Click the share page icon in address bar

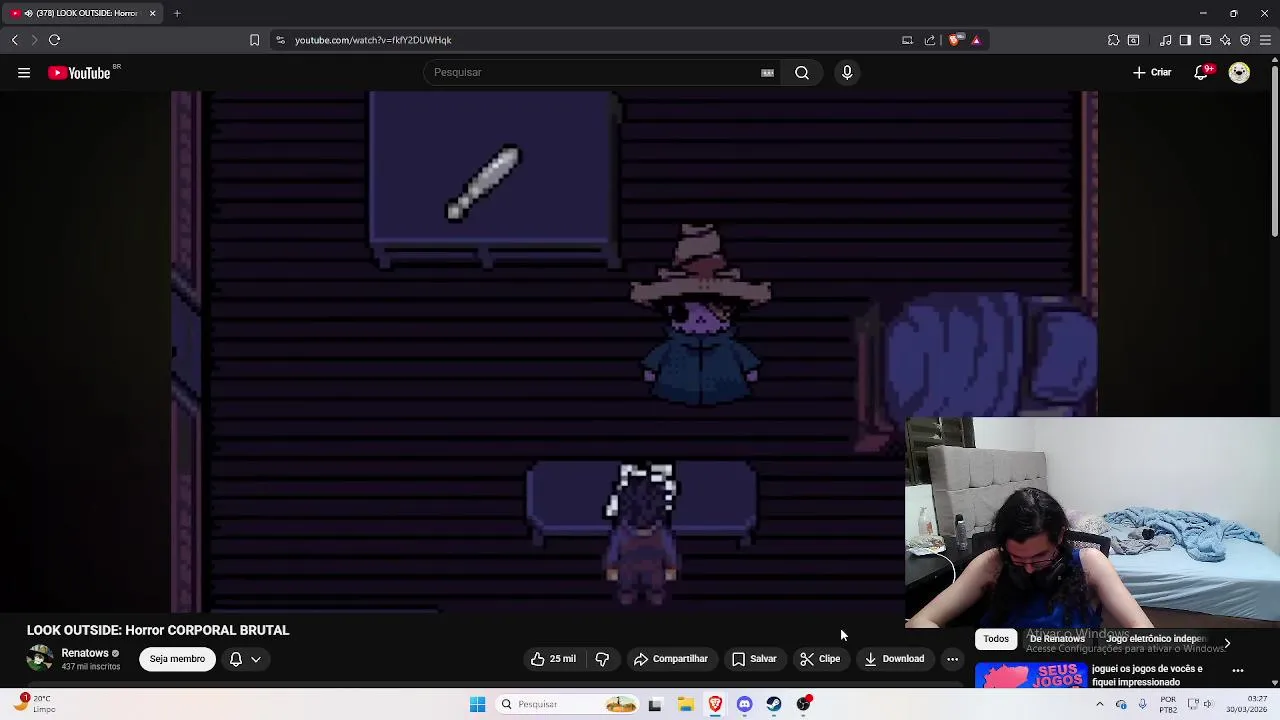pyautogui.click(x=930, y=40)
